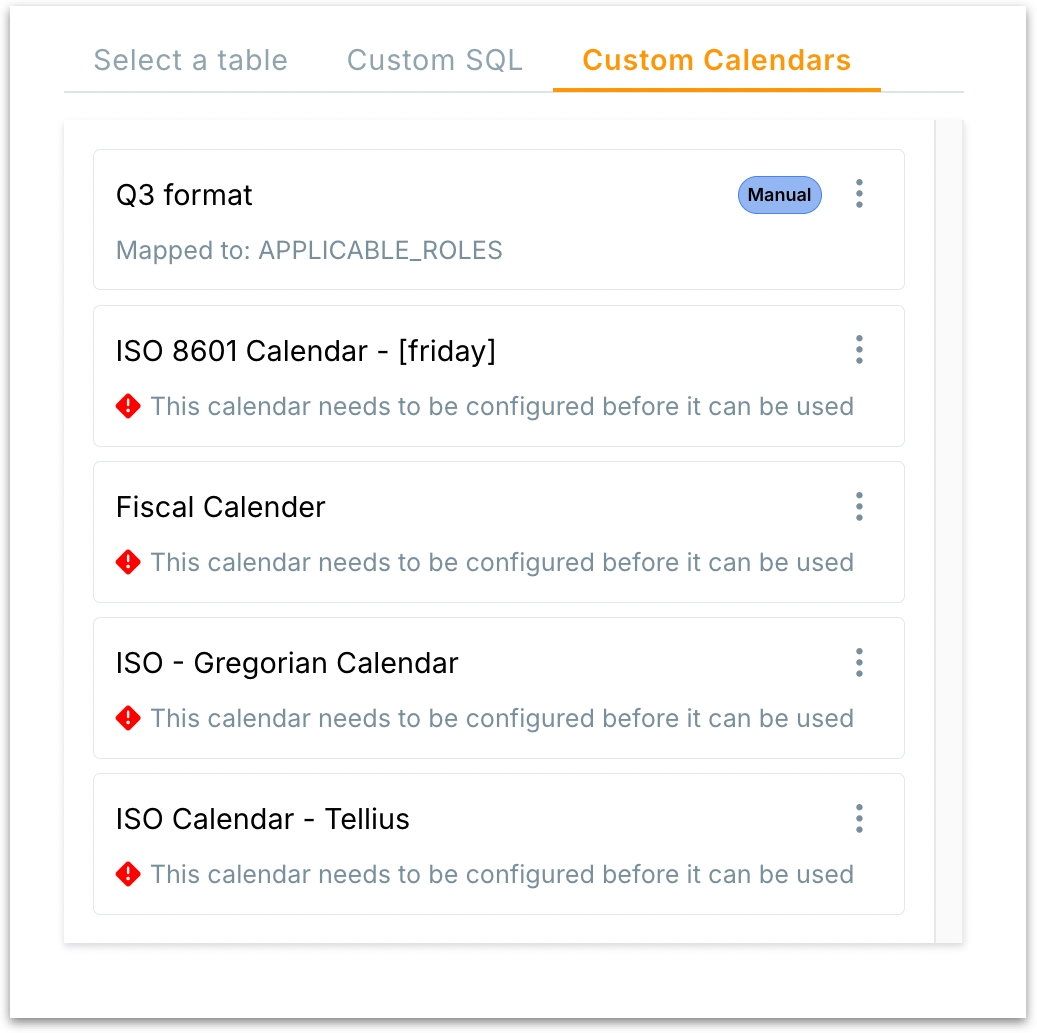Open ISO 8601 Calendar more options menu
The width and height of the screenshot is (1037, 1033).
coord(859,350)
